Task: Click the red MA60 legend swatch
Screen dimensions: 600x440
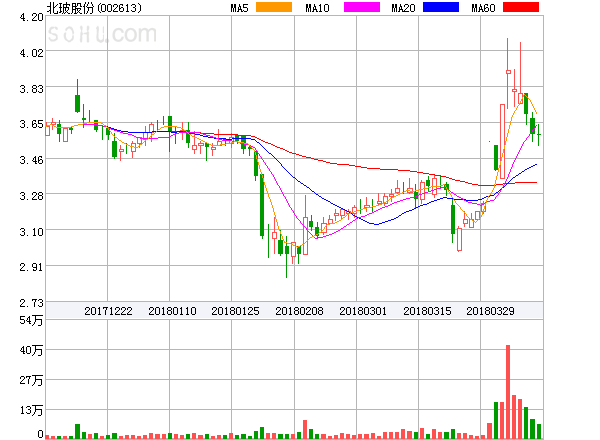Action: tap(521, 7)
